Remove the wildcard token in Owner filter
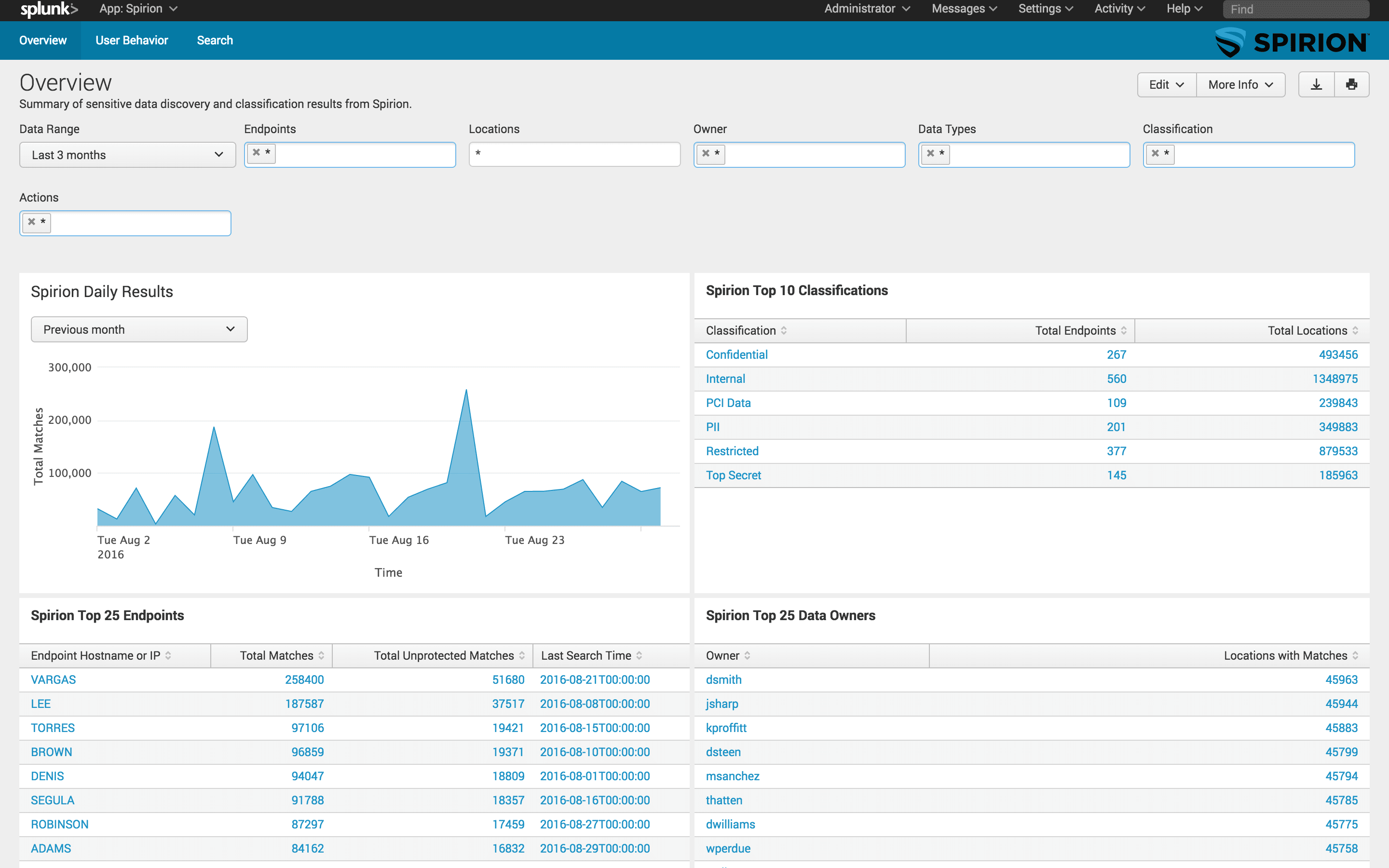The width and height of the screenshot is (1389, 868). point(706,153)
